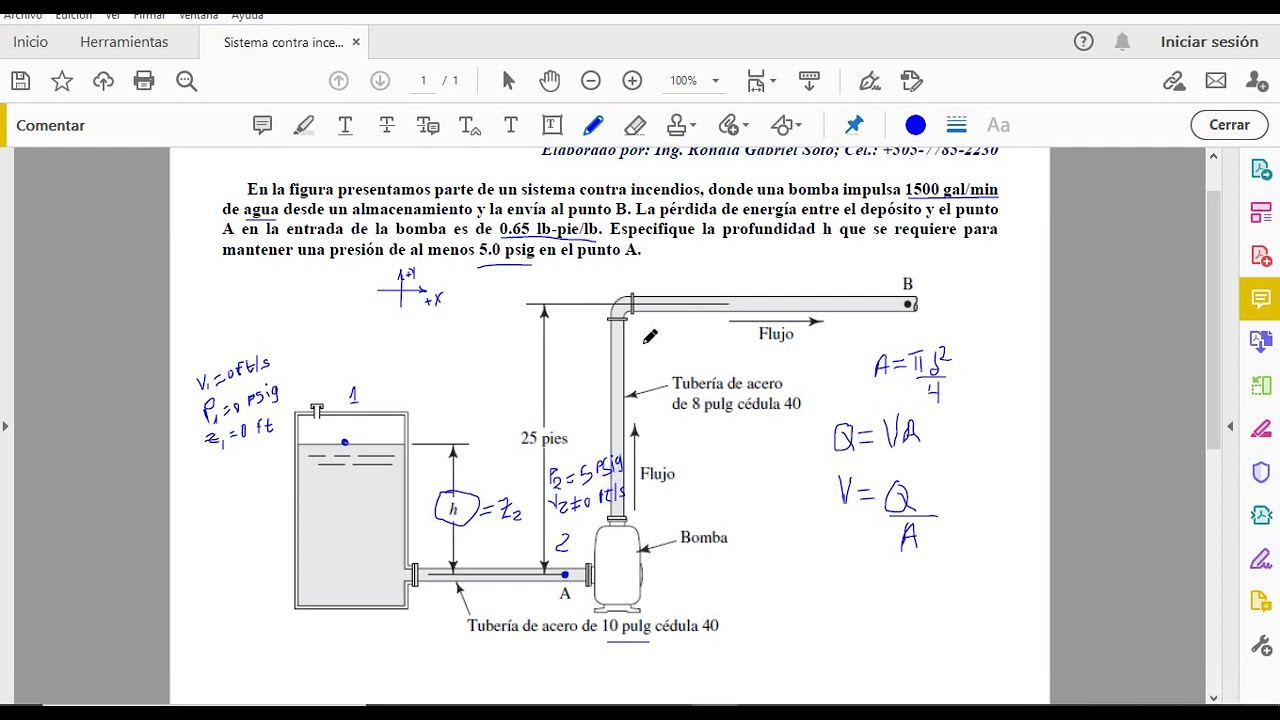Select the eraser tool
The image size is (1280, 720).
click(x=635, y=125)
